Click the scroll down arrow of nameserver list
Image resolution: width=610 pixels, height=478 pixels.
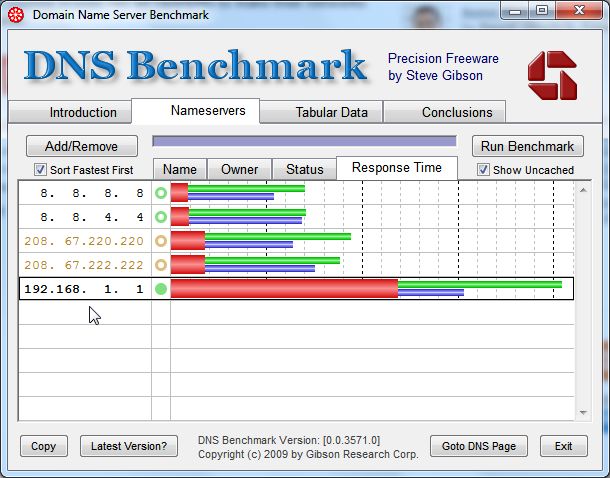tap(583, 412)
